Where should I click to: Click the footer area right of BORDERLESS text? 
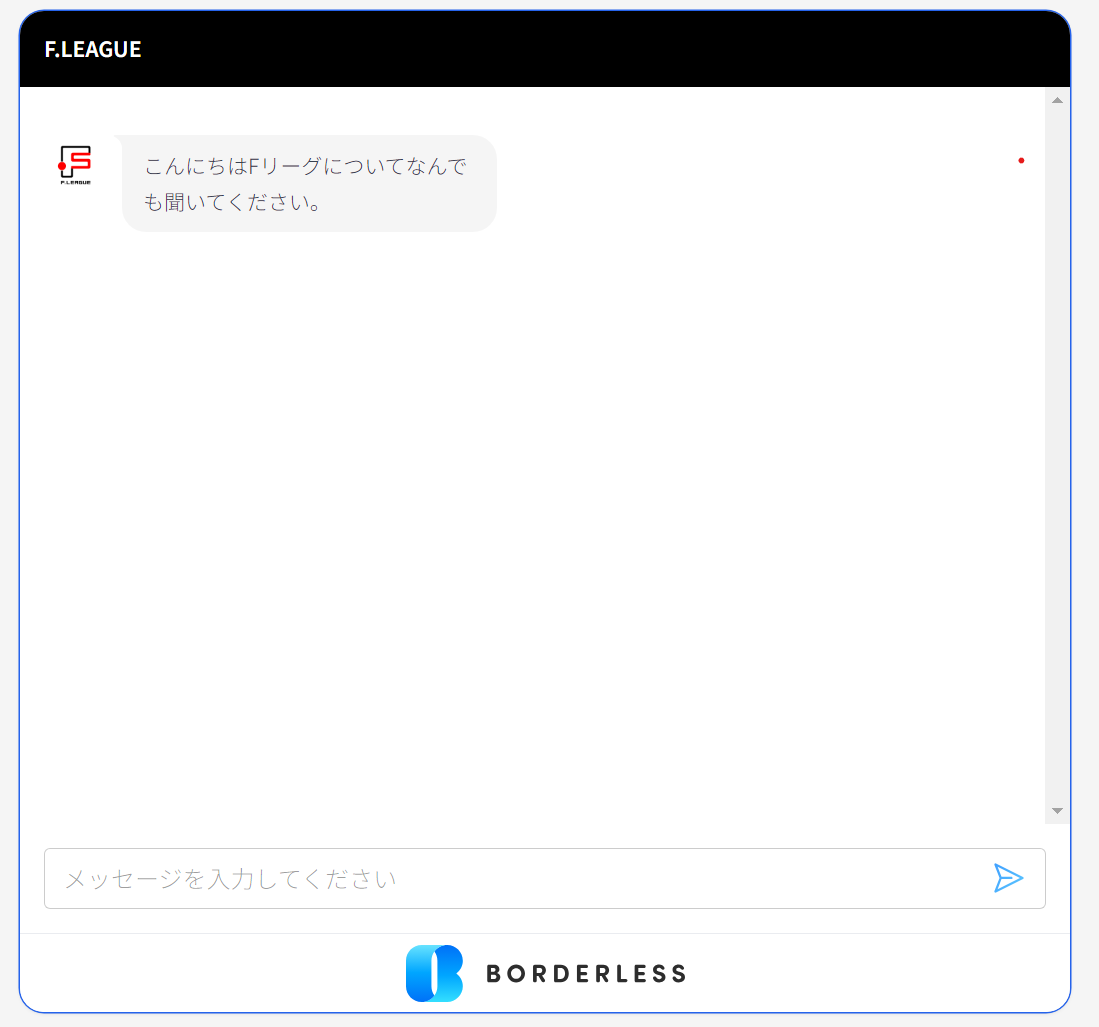pyautogui.click(x=880, y=974)
